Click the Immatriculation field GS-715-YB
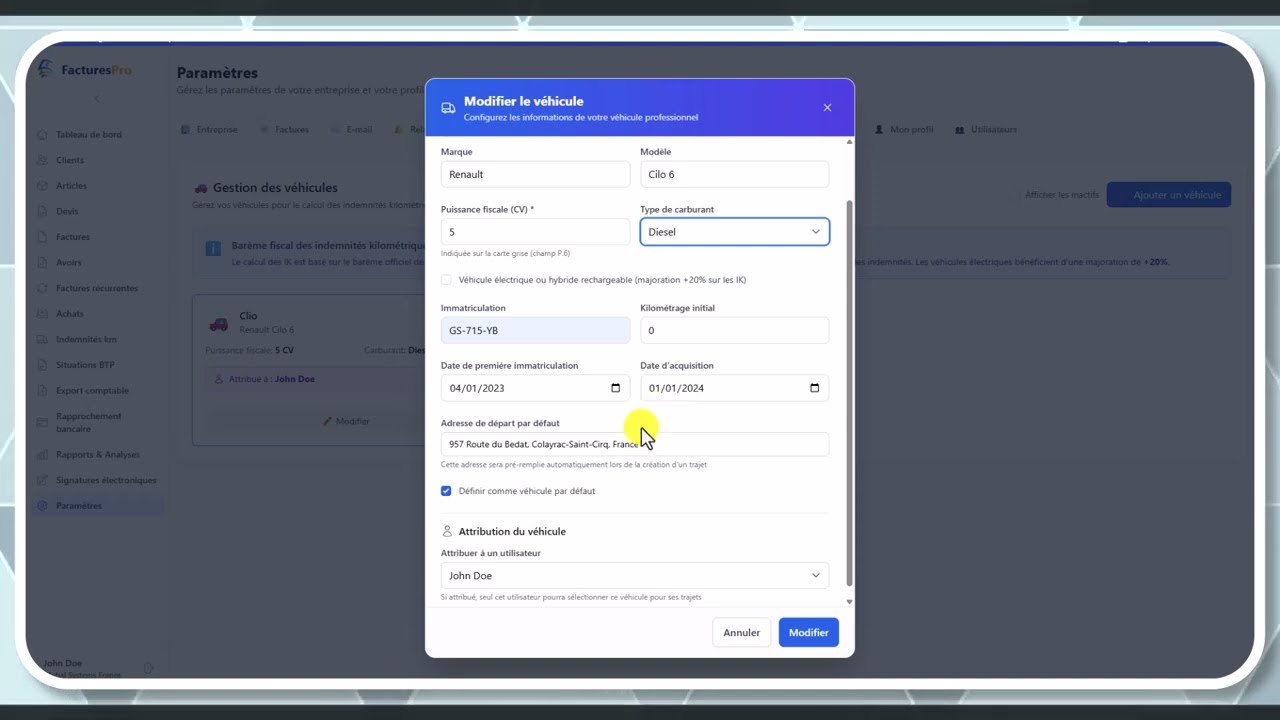The width and height of the screenshot is (1280, 720). coord(535,330)
